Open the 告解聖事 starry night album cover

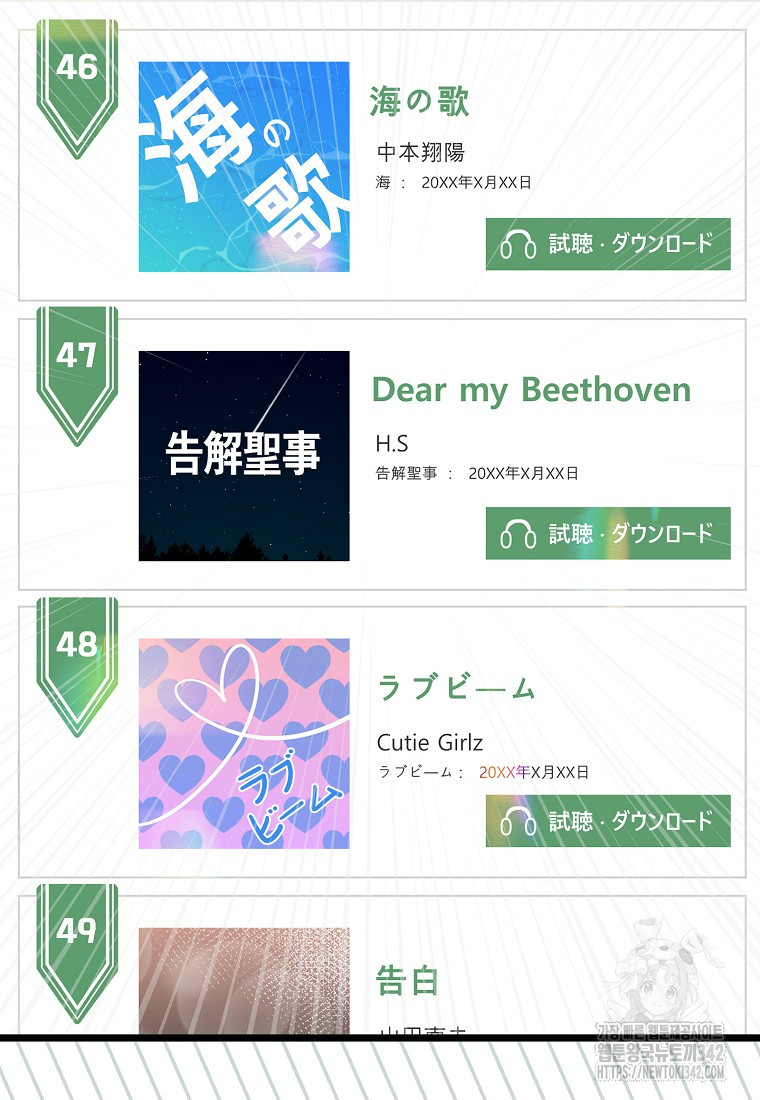point(244,455)
